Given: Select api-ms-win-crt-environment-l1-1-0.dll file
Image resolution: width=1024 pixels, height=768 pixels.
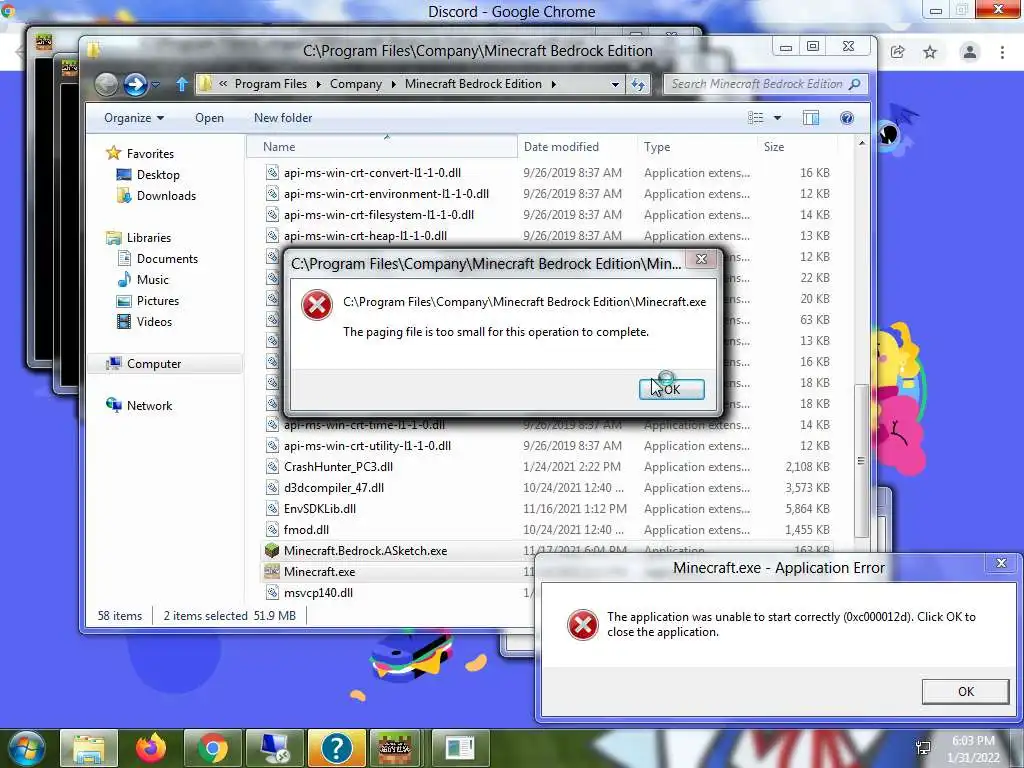Looking at the screenshot, I should (x=386, y=193).
